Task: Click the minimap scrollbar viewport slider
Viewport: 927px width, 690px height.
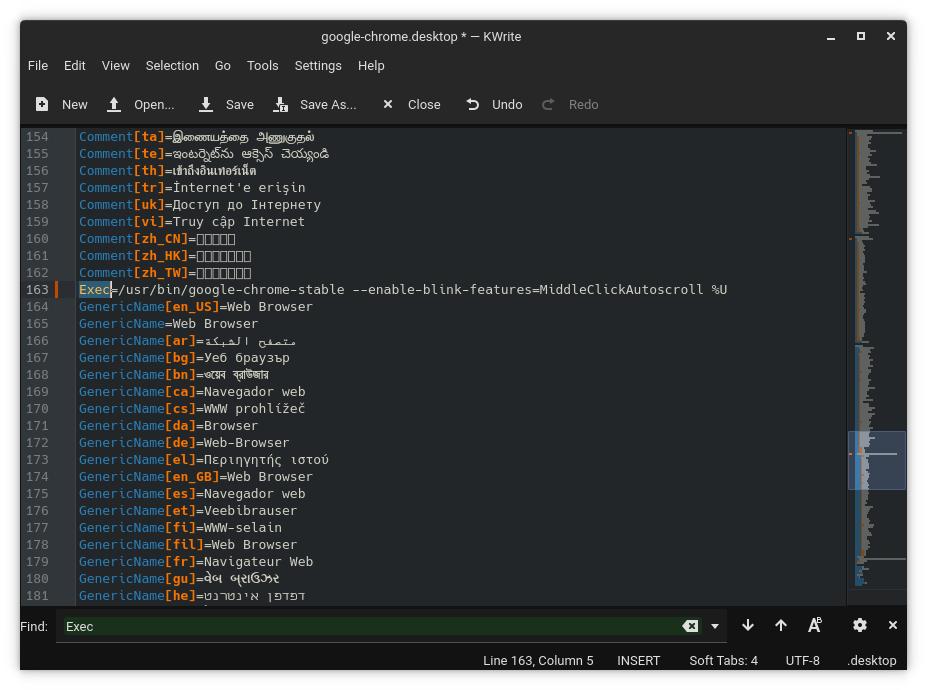Action: coord(876,460)
